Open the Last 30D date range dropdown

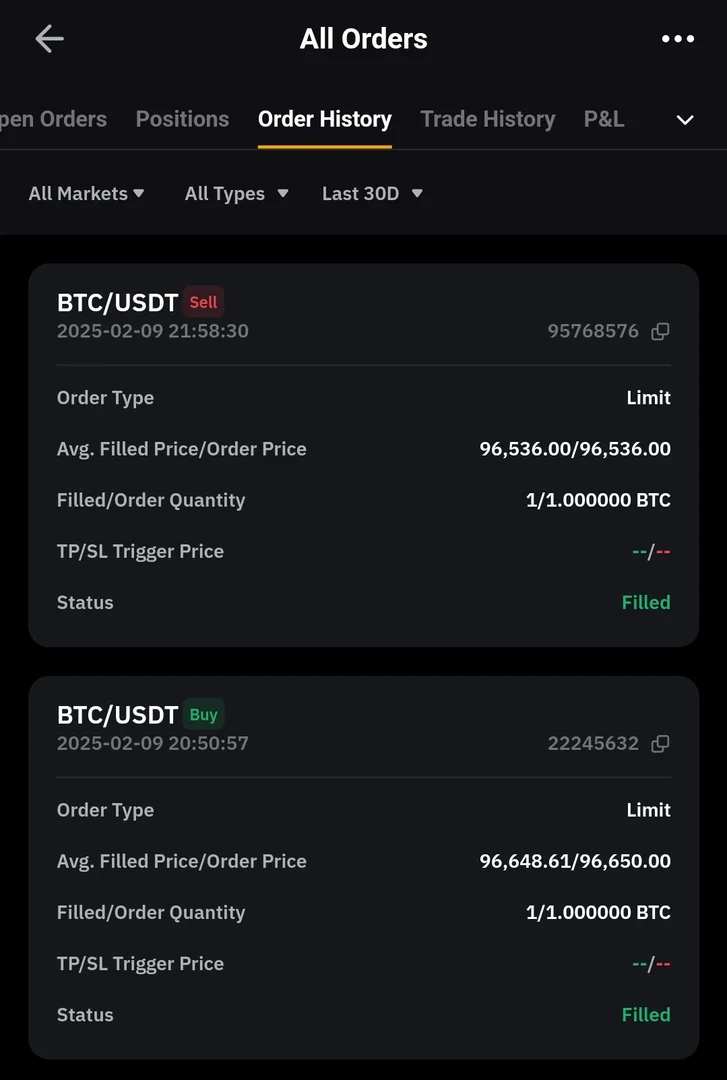click(x=372, y=194)
